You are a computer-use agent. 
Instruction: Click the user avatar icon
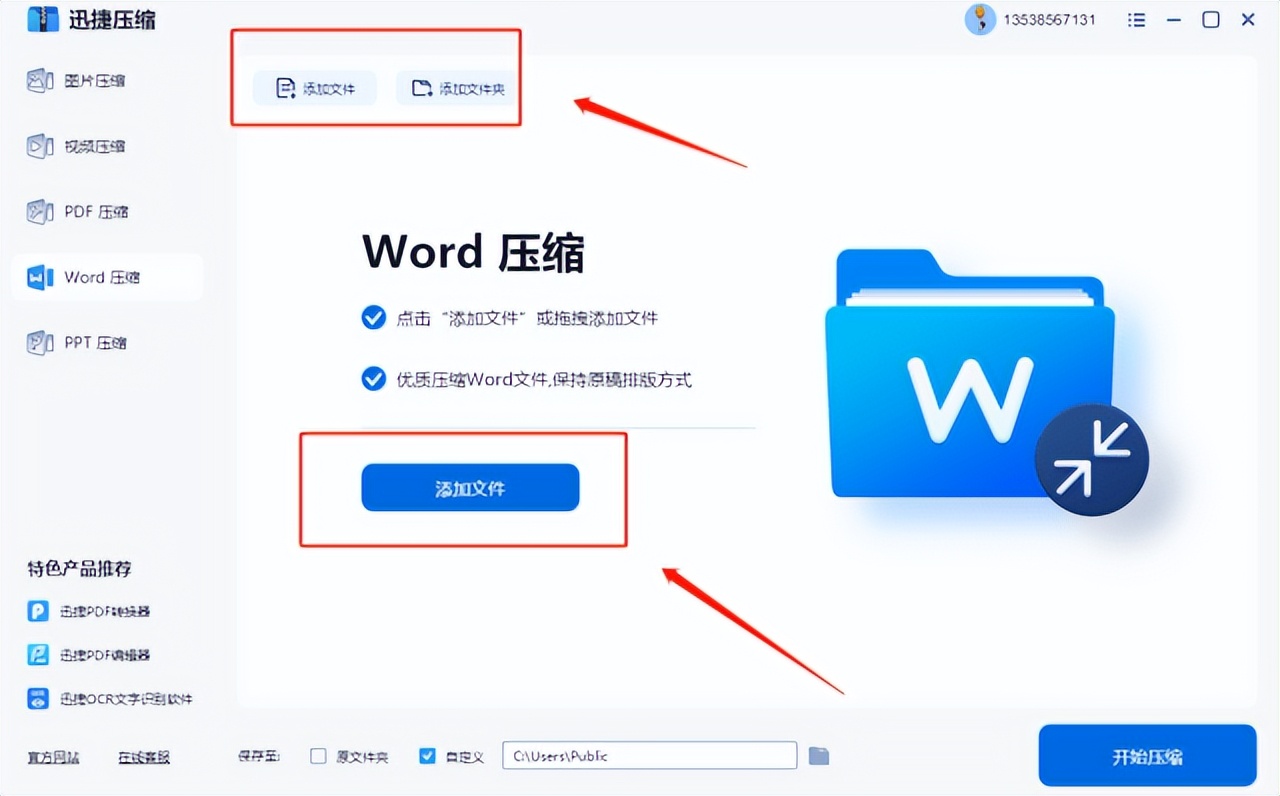coord(980,19)
